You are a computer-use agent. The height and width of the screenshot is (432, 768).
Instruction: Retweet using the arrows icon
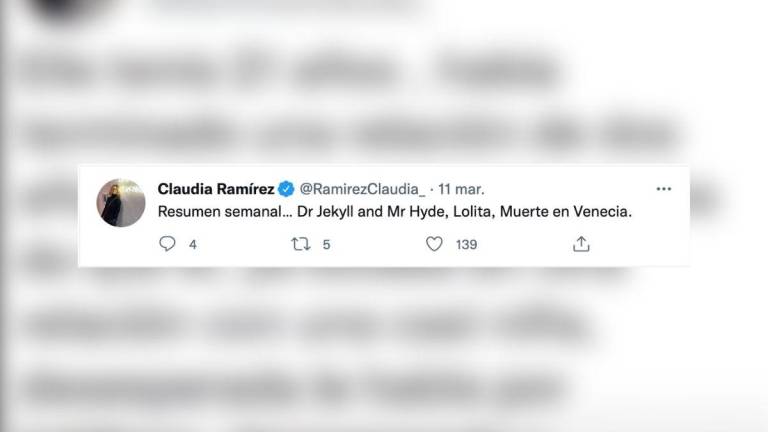pyautogui.click(x=301, y=244)
